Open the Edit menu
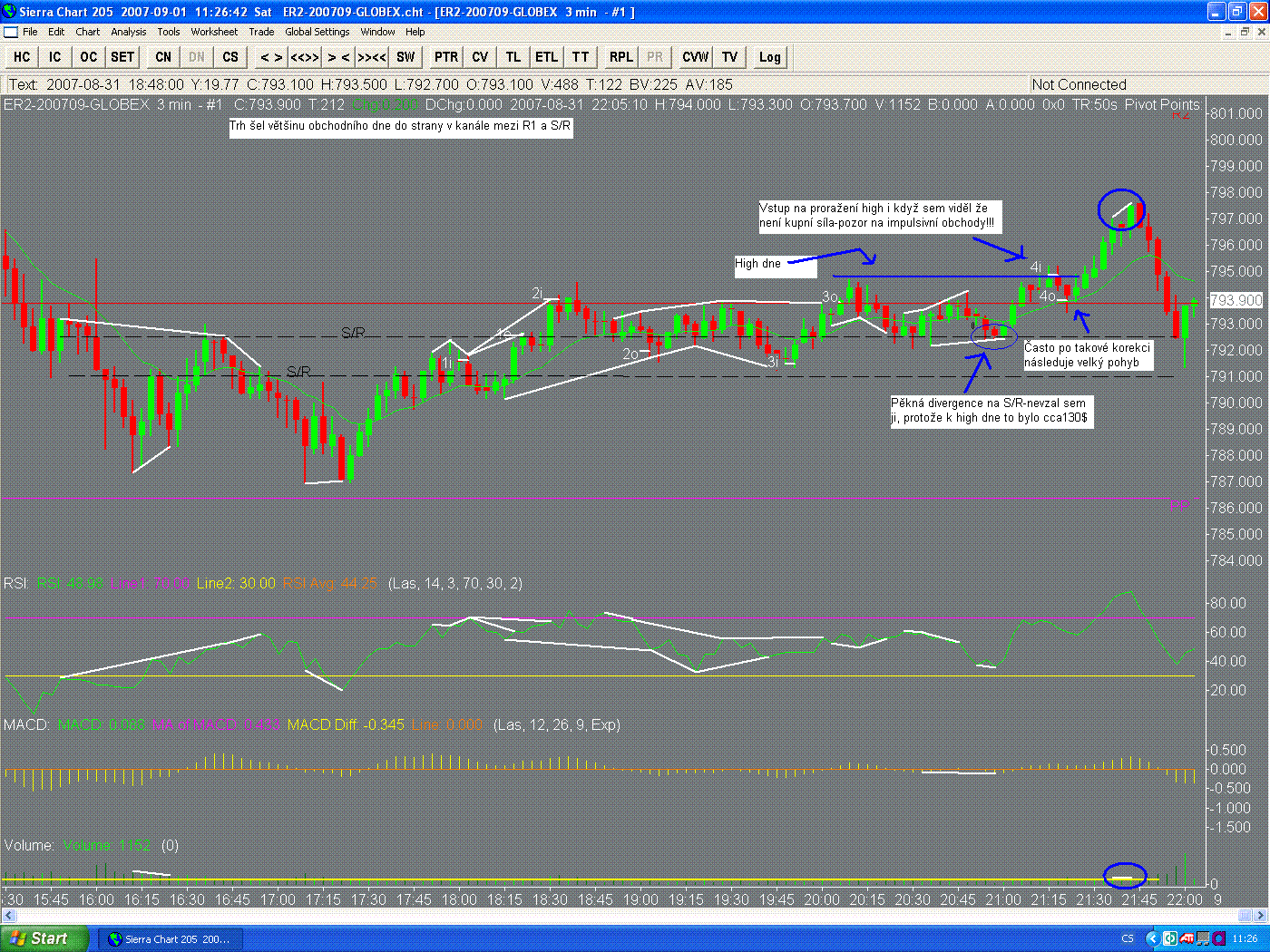This screenshot has height=952, width=1270. (x=56, y=32)
